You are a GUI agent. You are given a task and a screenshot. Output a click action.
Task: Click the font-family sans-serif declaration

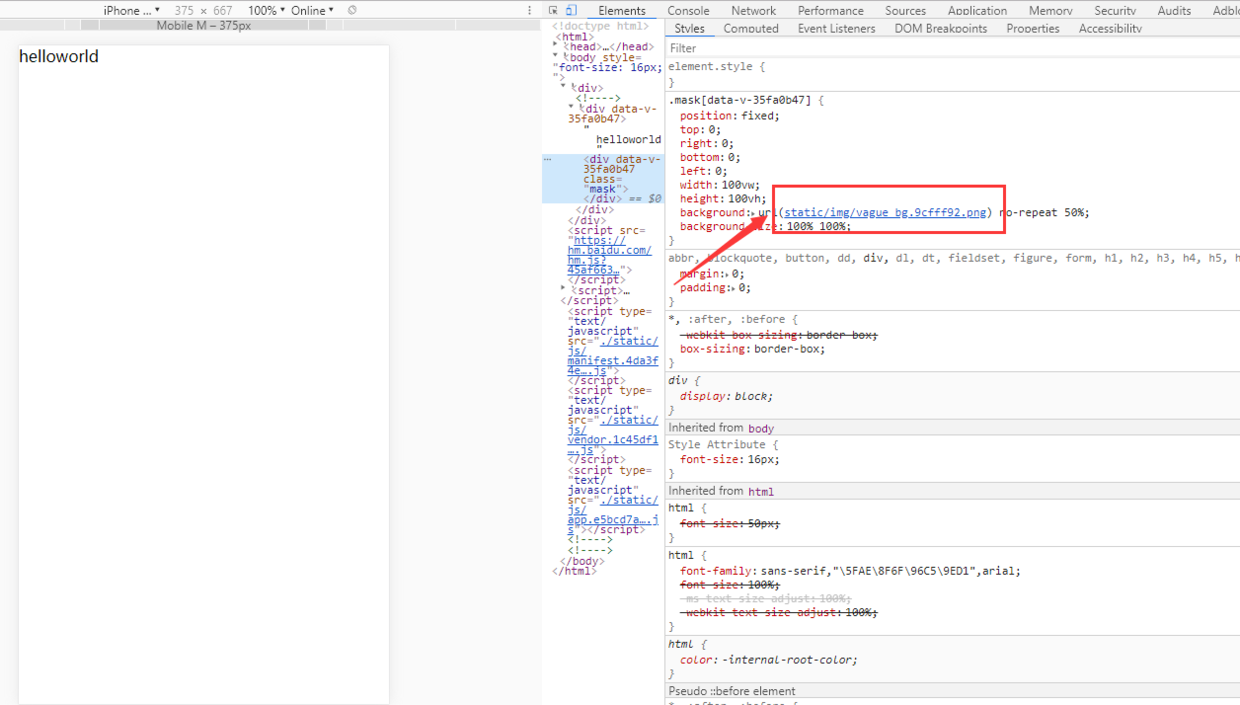[x=851, y=571]
